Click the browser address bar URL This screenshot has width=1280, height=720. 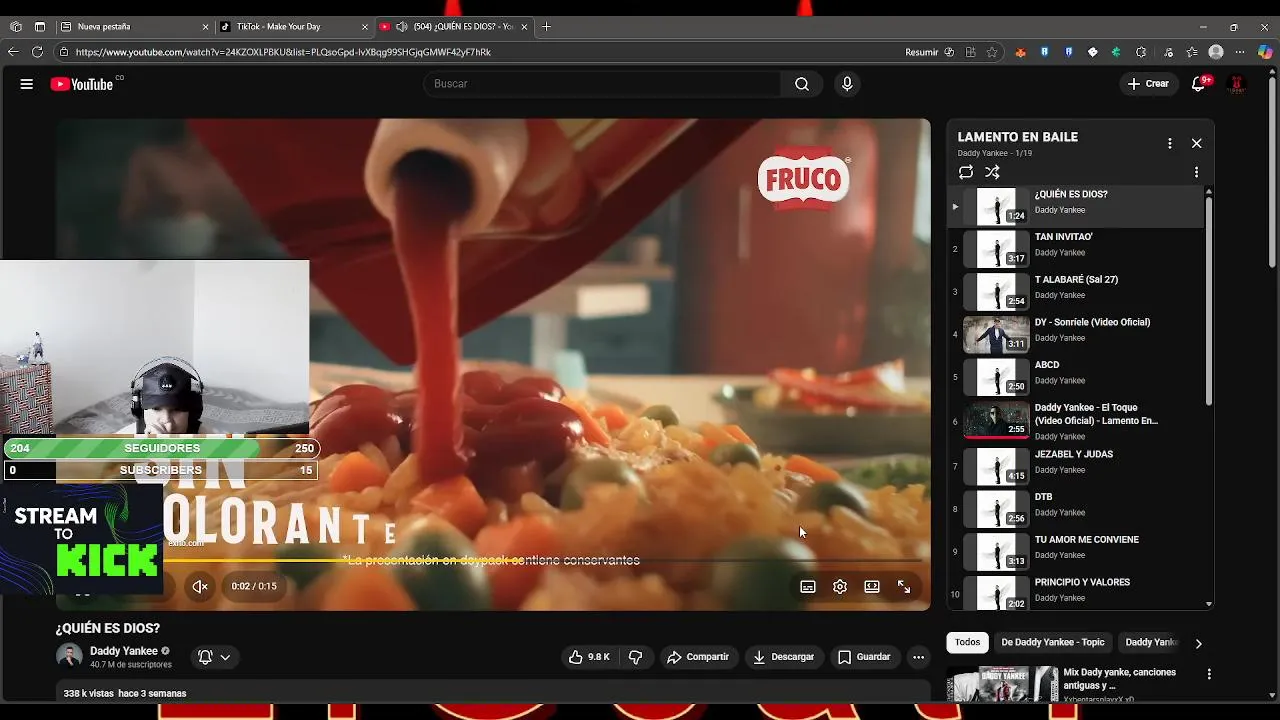(283, 52)
